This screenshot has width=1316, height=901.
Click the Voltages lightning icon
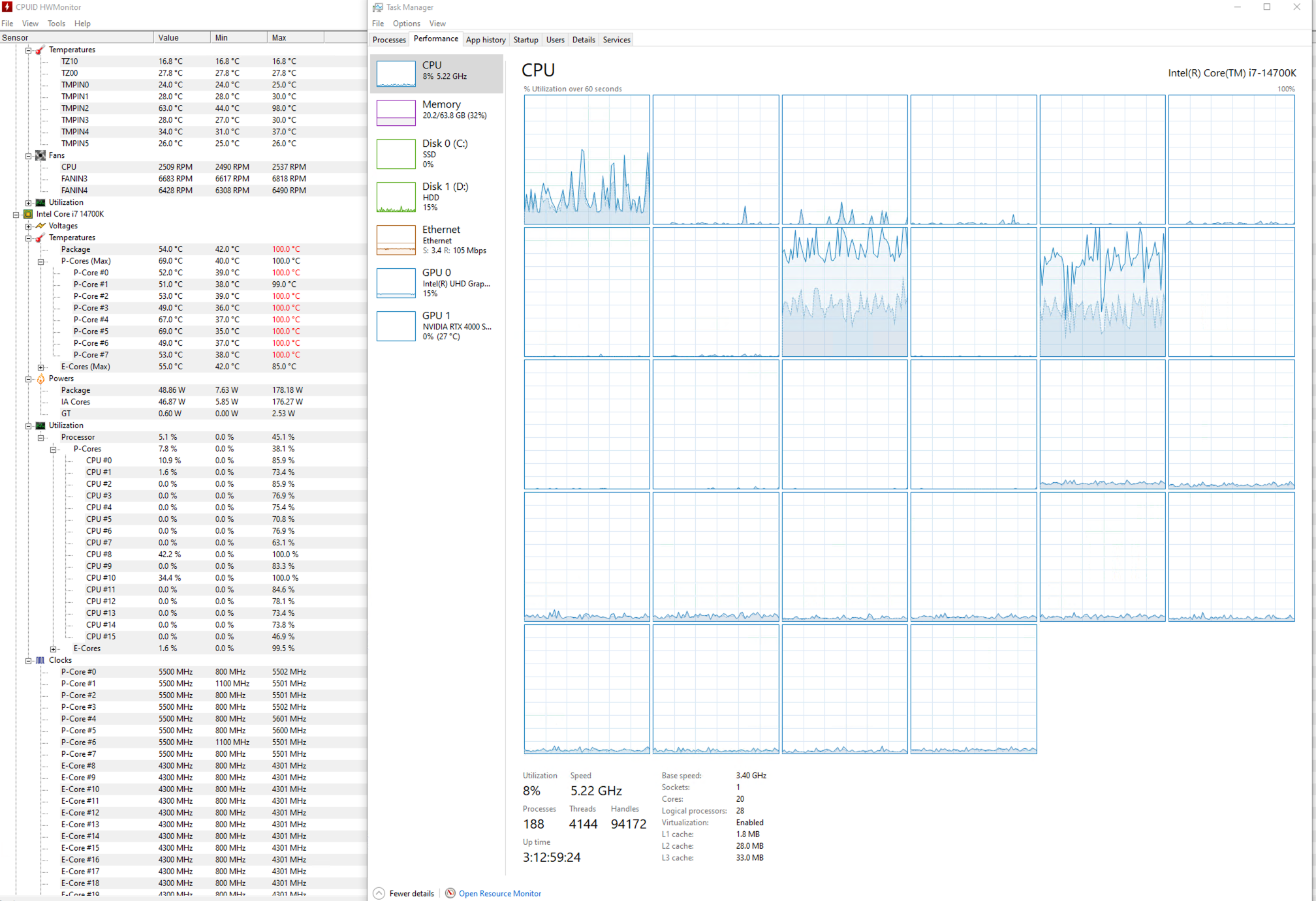click(x=40, y=226)
